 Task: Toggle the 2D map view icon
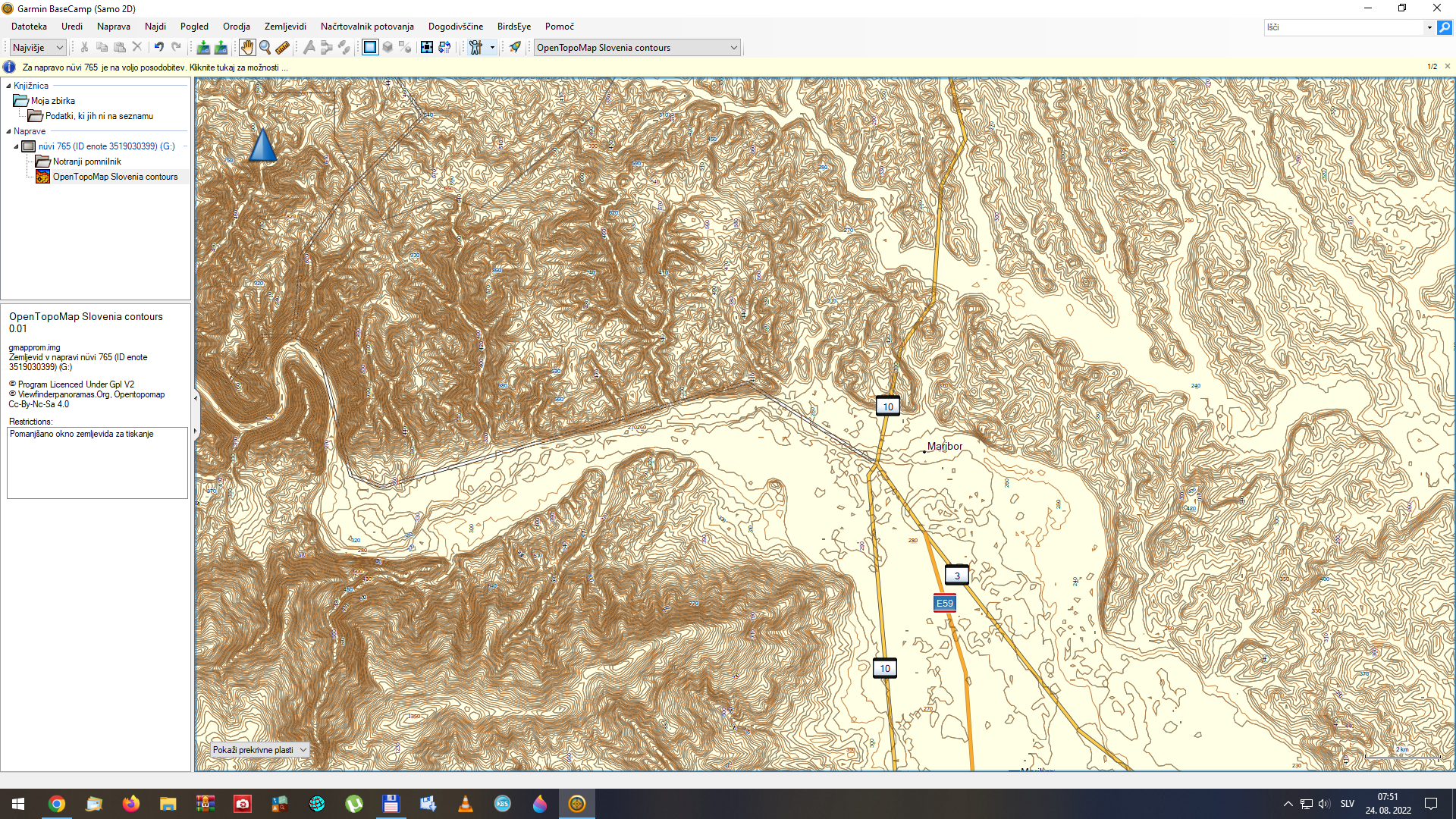(370, 47)
